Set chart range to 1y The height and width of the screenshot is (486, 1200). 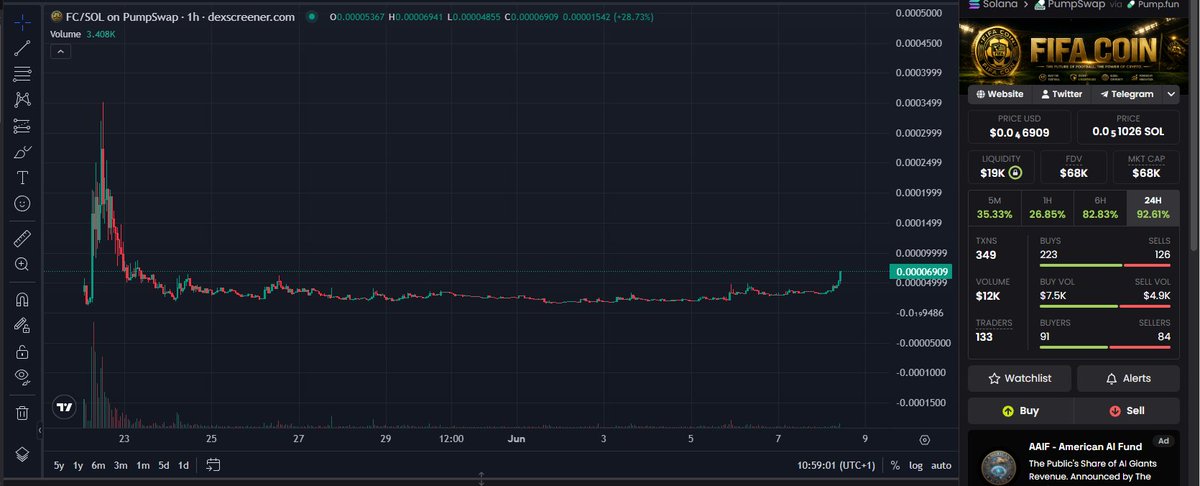(79, 465)
